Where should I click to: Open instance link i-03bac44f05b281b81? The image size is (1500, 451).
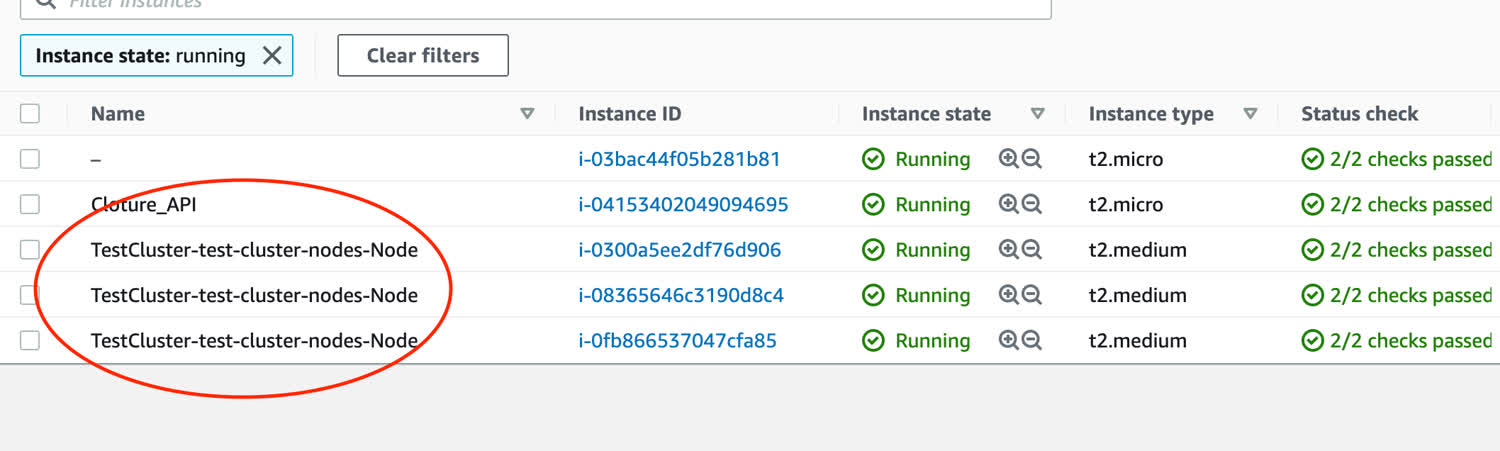pyautogui.click(x=679, y=159)
